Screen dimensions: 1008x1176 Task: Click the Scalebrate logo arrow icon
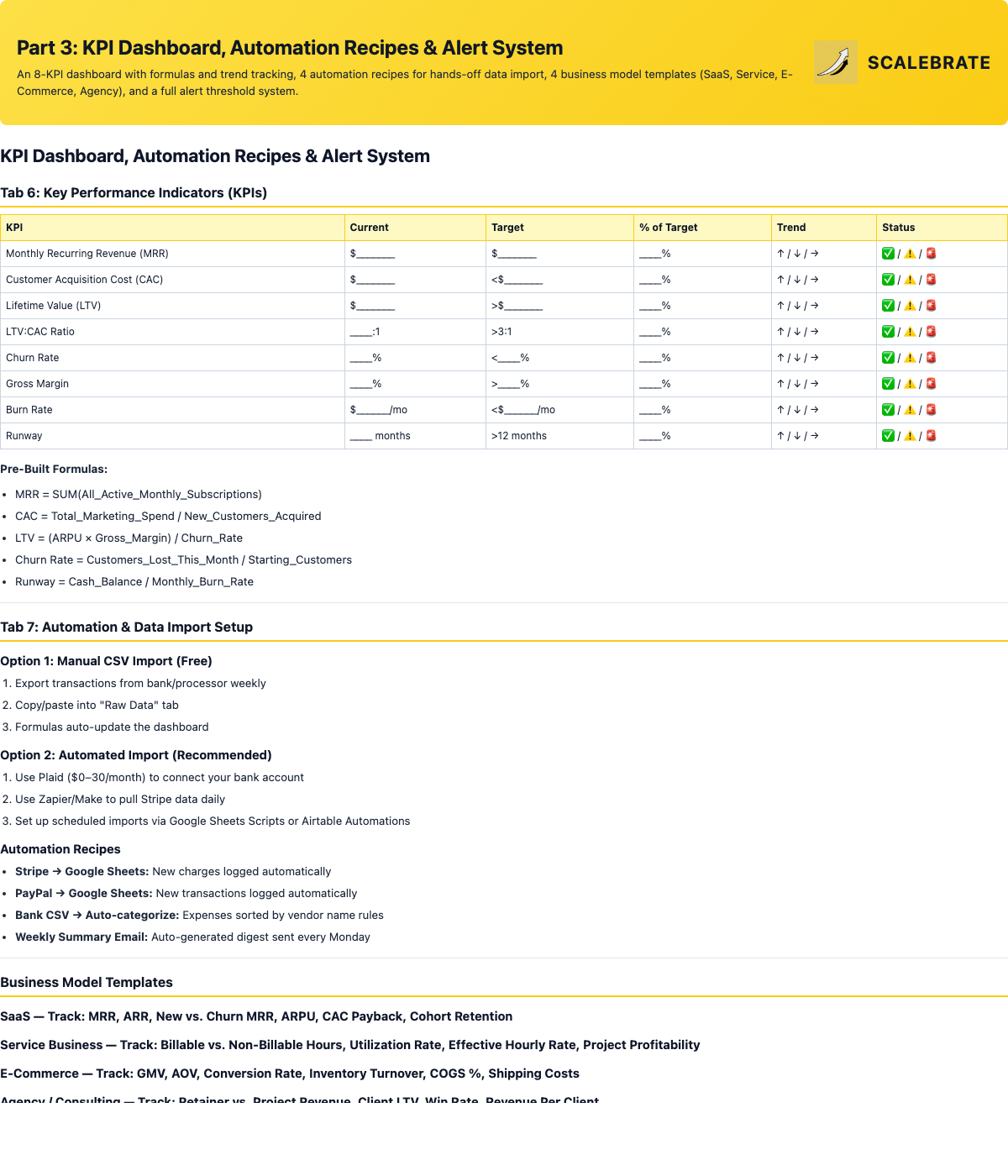(x=836, y=62)
